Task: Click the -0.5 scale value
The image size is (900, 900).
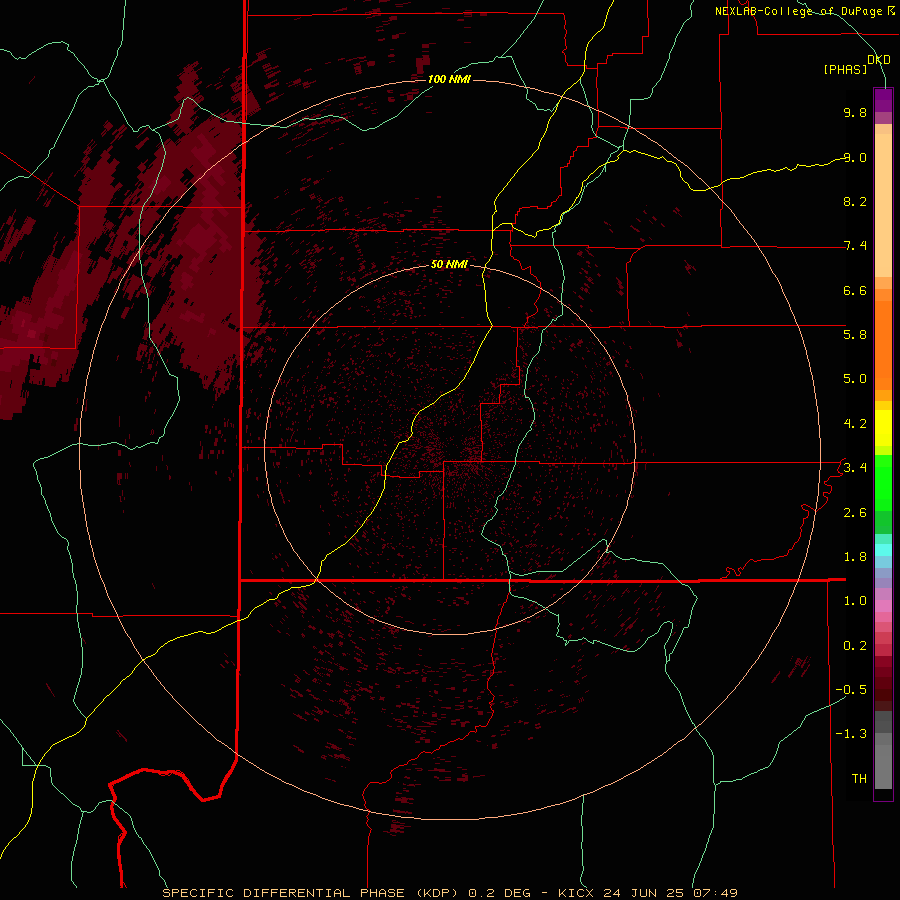Action: coord(851,690)
